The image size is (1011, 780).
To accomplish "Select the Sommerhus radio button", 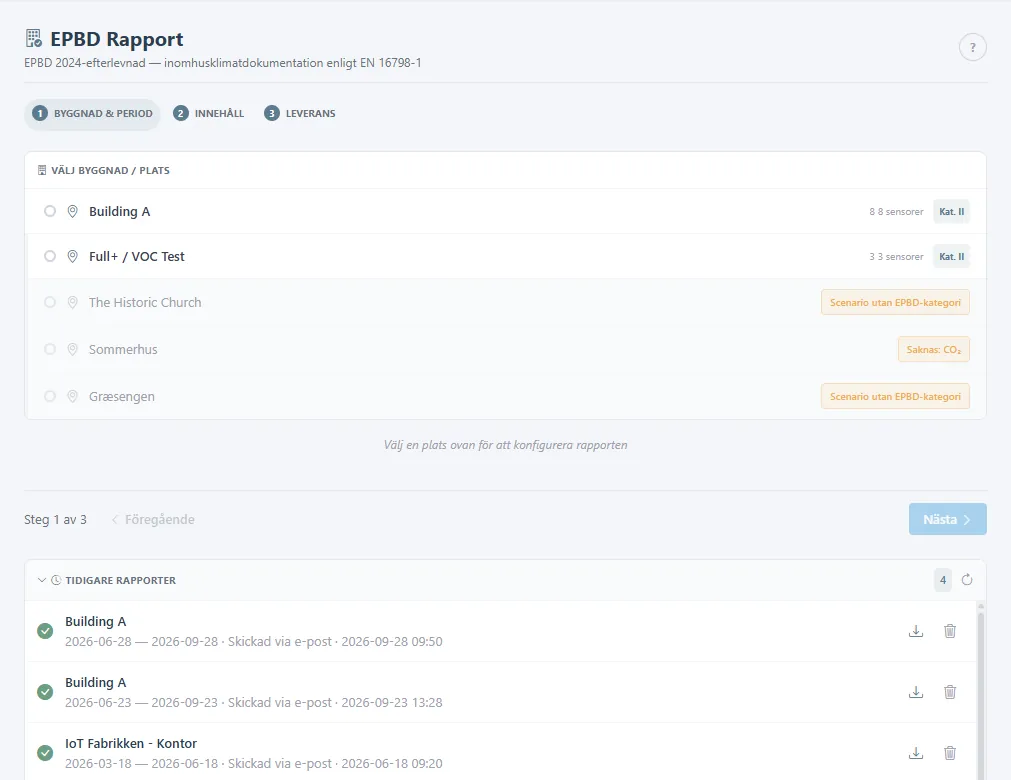I will 50,349.
